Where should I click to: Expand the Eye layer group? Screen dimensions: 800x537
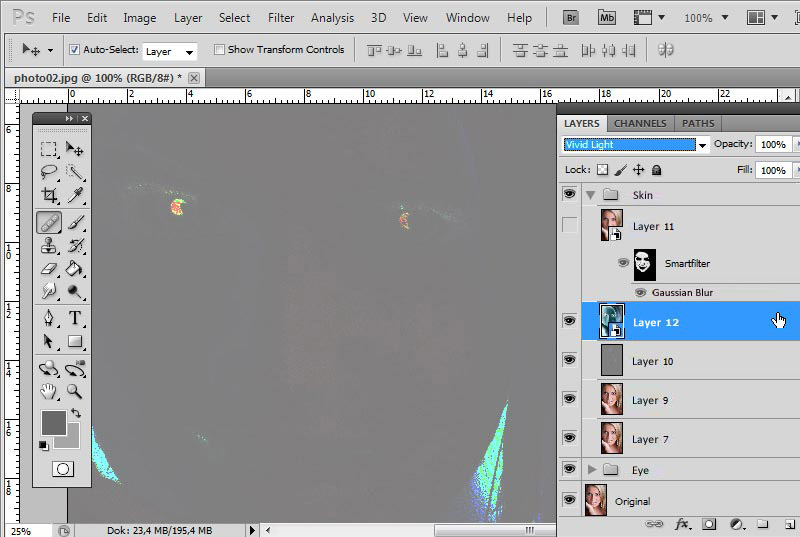coord(592,469)
